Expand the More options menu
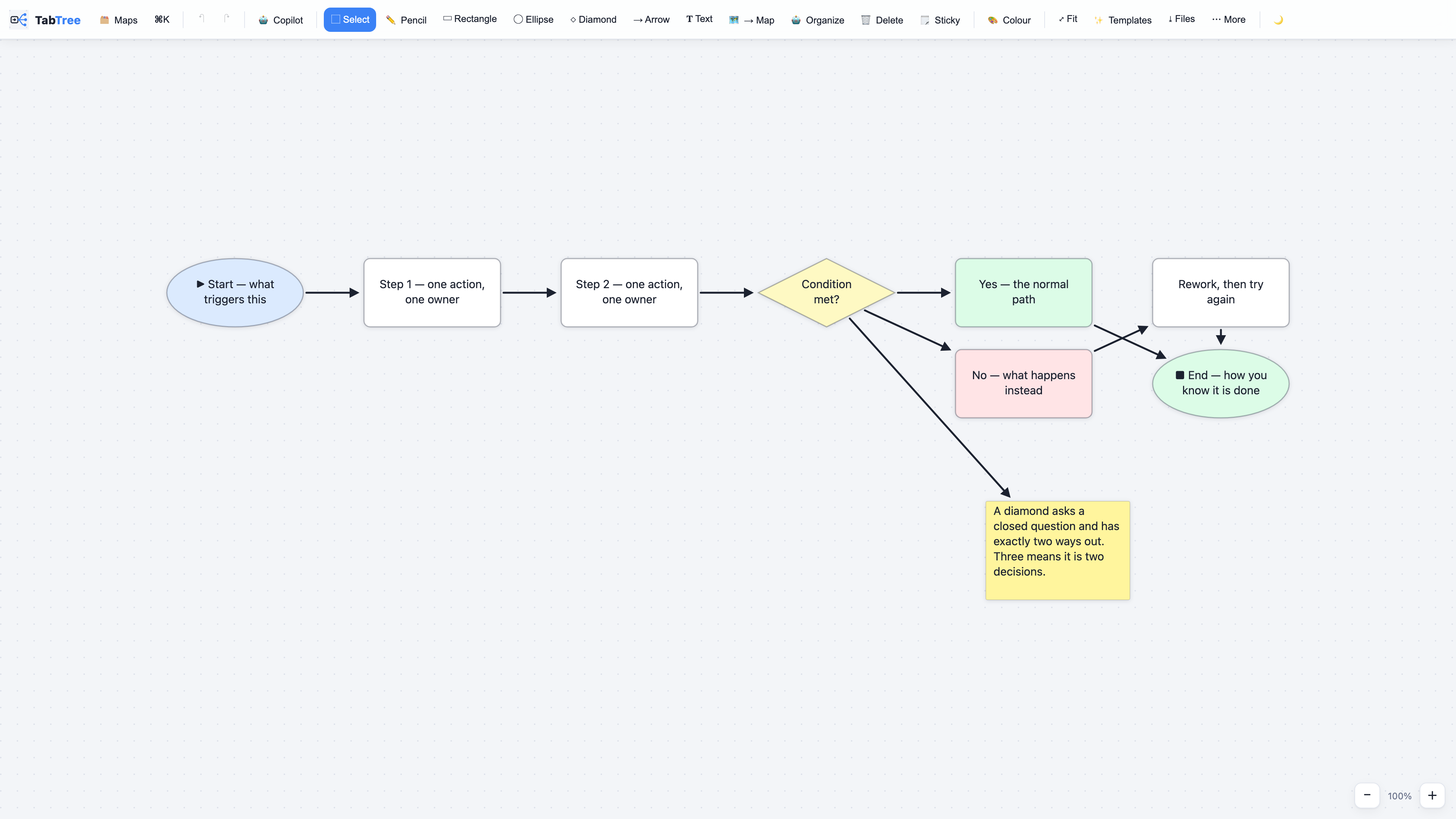Screen dimensions: 1456x819 (1228, 20)
